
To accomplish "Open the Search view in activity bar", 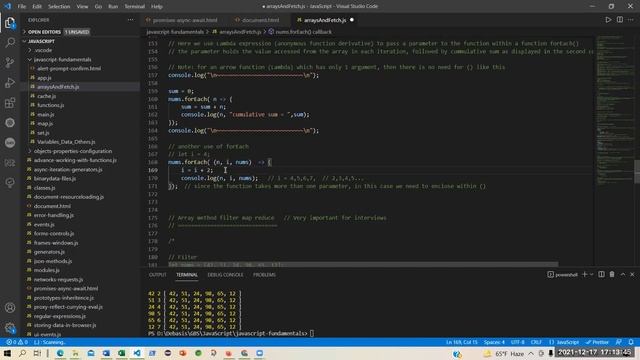I will pyautogui.click(x=10, y=42).
